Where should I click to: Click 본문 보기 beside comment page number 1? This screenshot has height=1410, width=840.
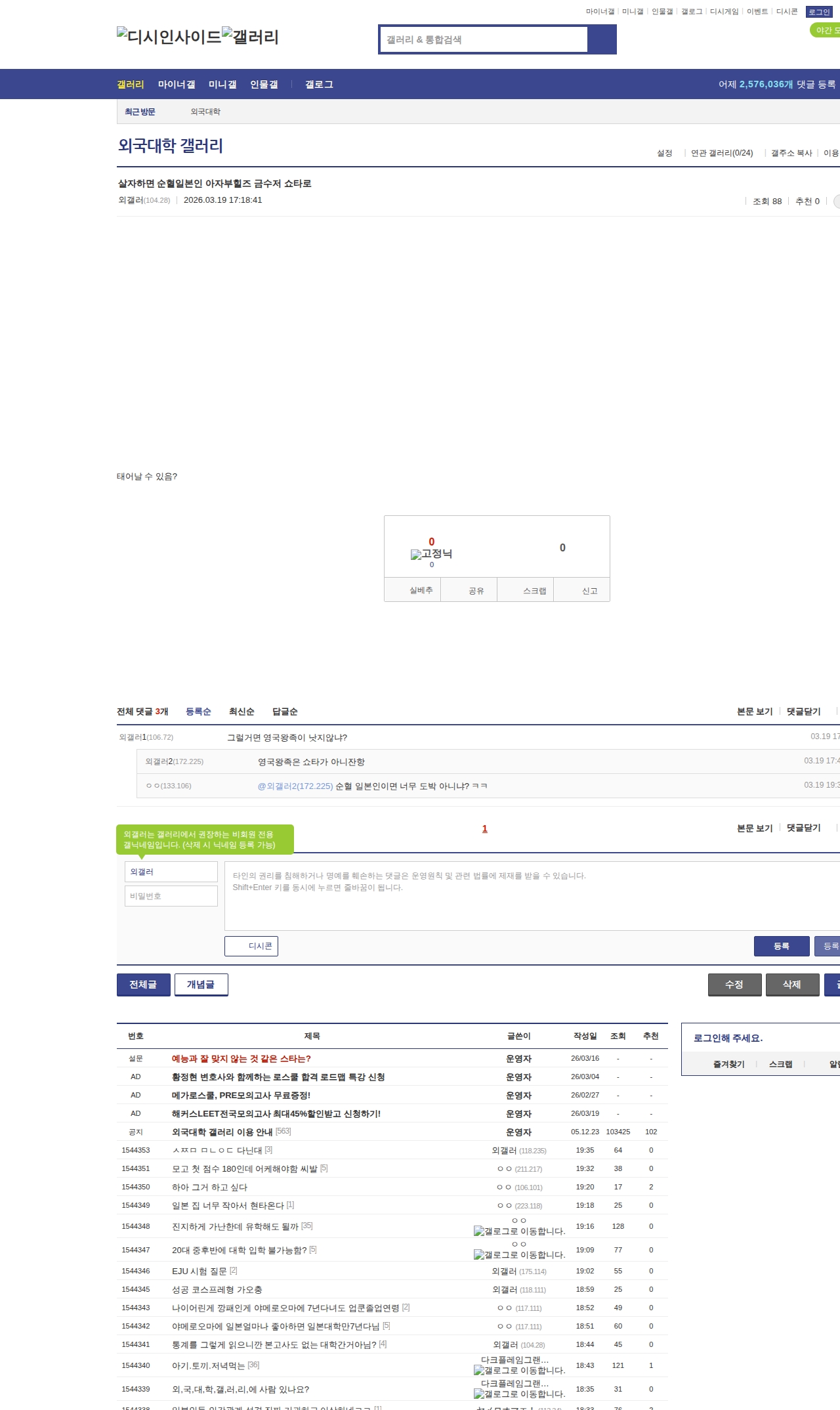tap(755, 828)
